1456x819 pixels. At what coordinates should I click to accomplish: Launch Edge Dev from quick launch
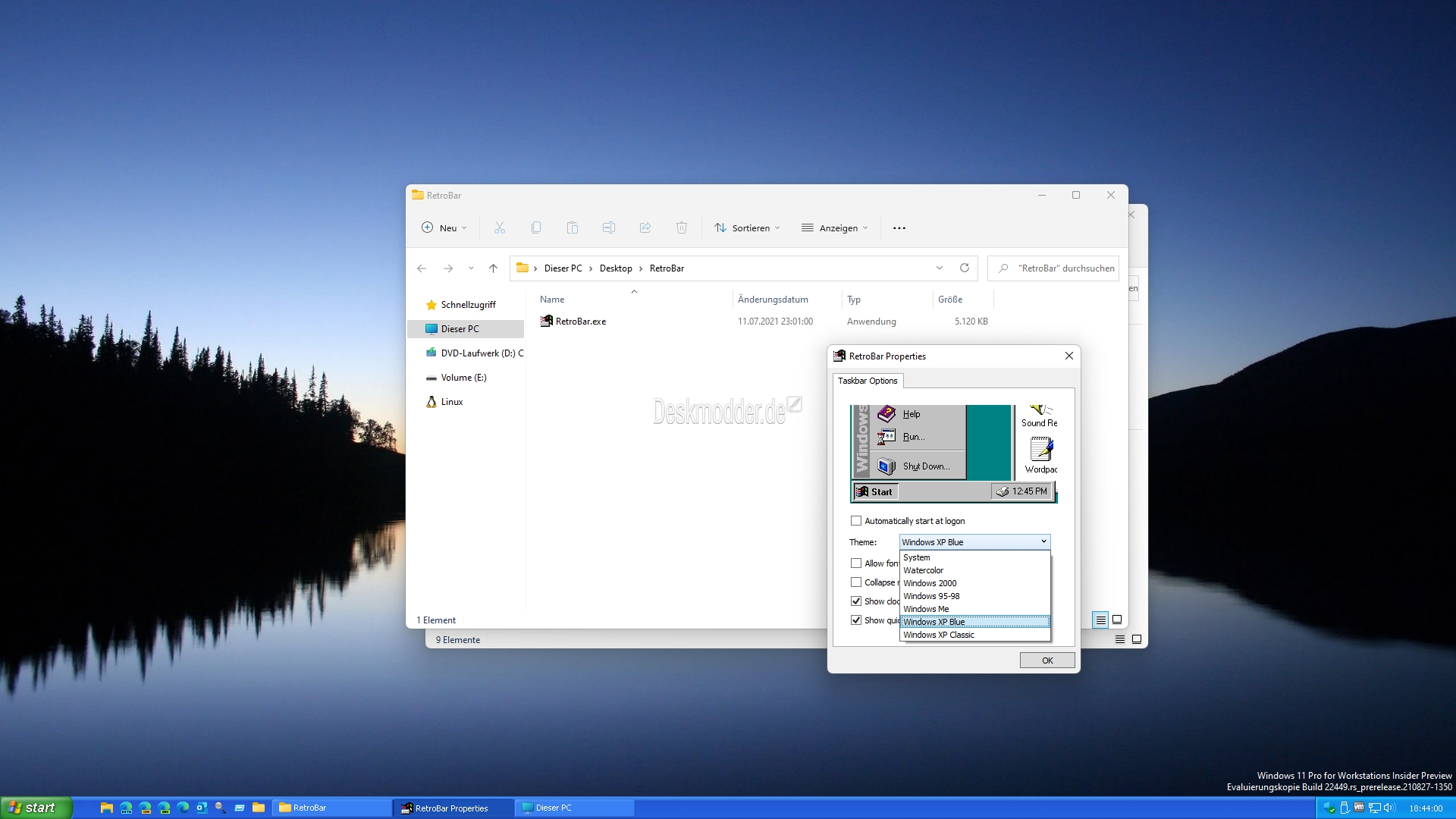164,808
